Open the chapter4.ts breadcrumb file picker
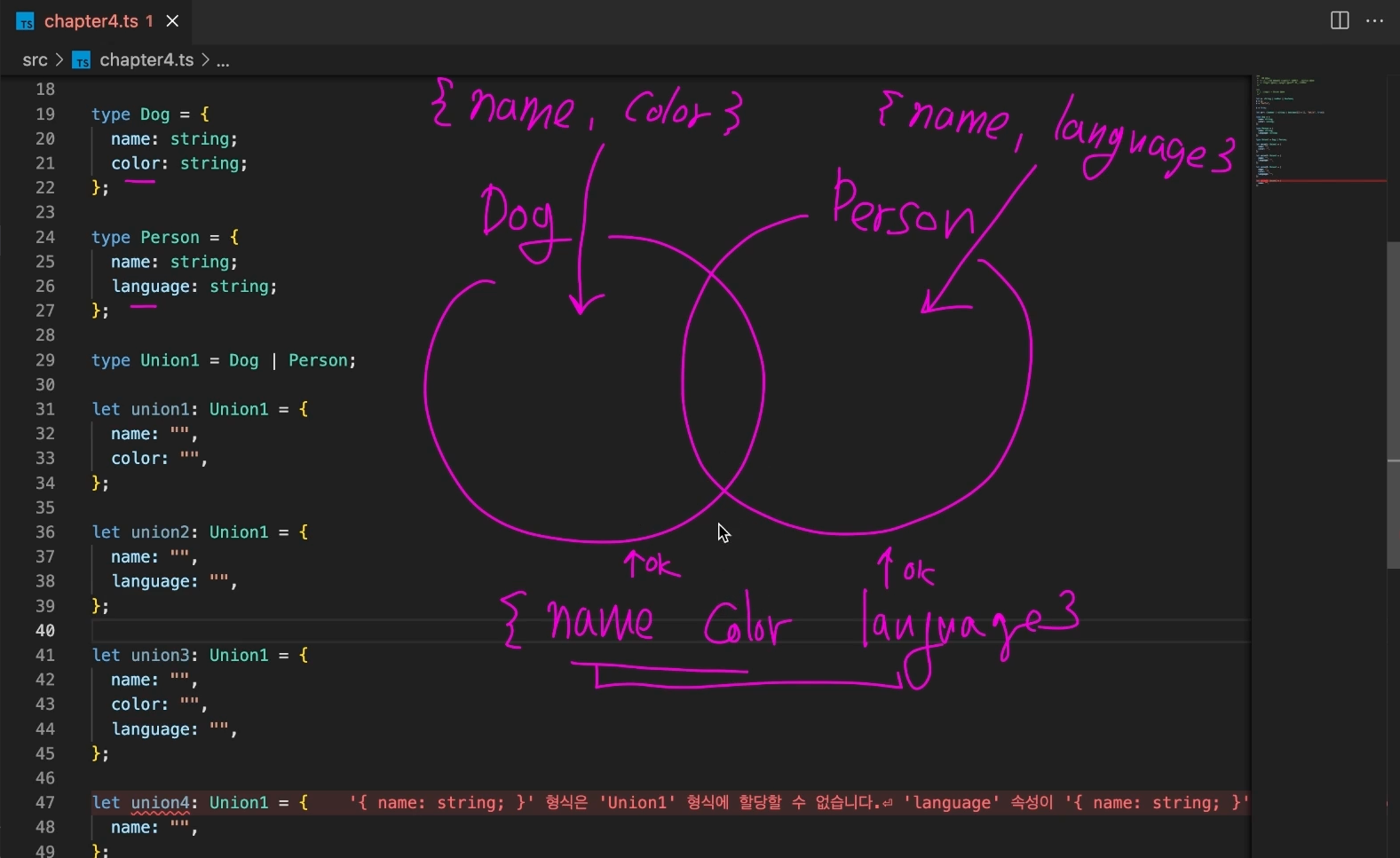 click(x=146, y=59)
